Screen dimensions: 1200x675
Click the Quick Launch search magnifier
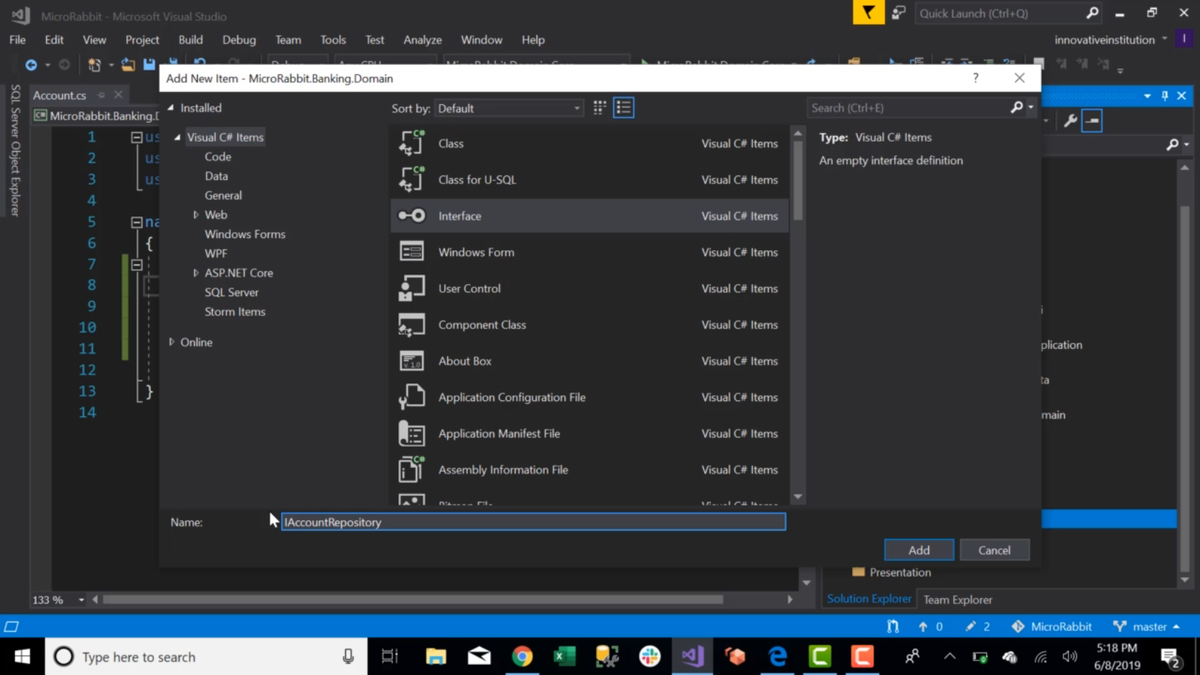(1092, 13)
